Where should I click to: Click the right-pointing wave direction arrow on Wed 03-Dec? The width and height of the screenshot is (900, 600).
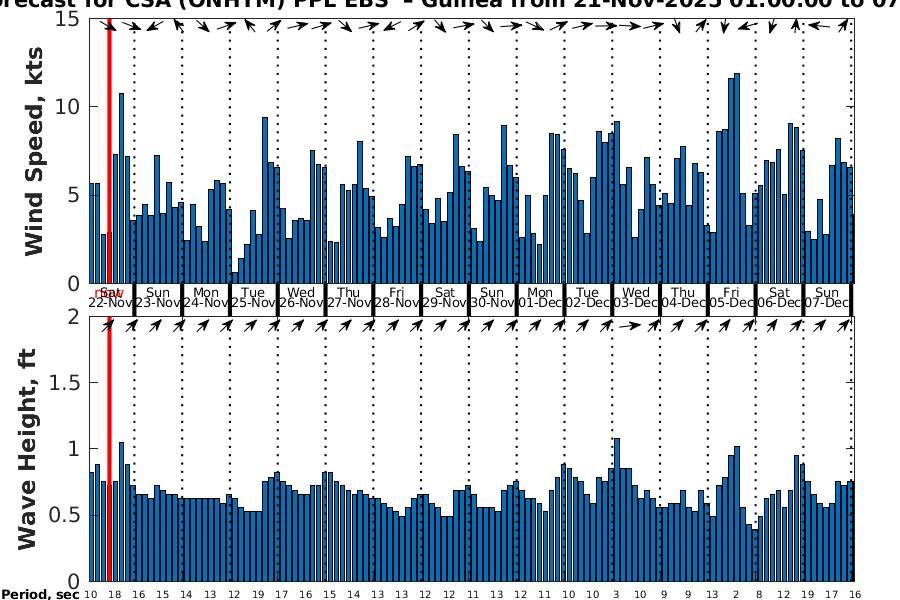[627, 325]
